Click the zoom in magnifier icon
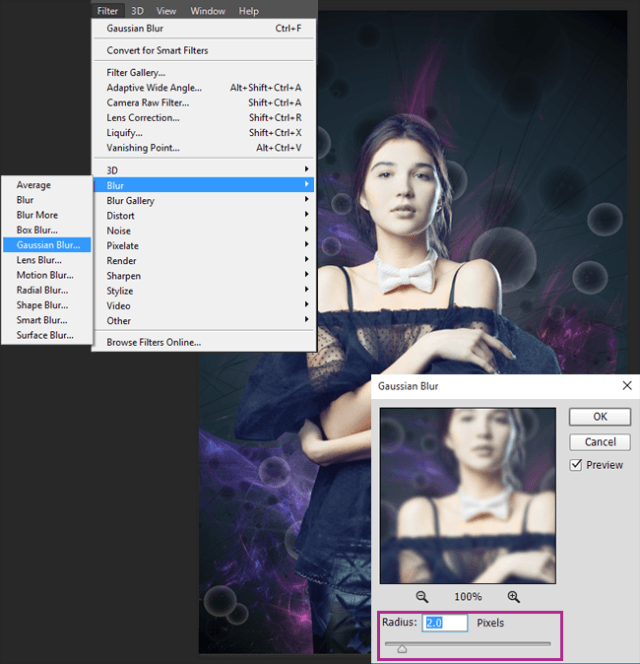The height and width of the screenshot is (664, 640). (513, 596)
